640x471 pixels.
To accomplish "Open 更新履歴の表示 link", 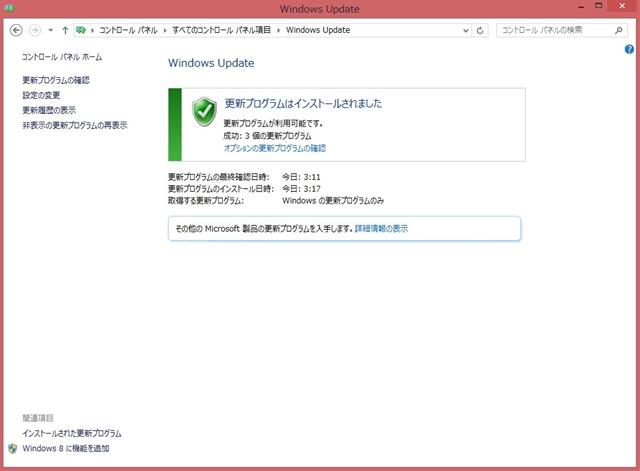I will point(49,110).
